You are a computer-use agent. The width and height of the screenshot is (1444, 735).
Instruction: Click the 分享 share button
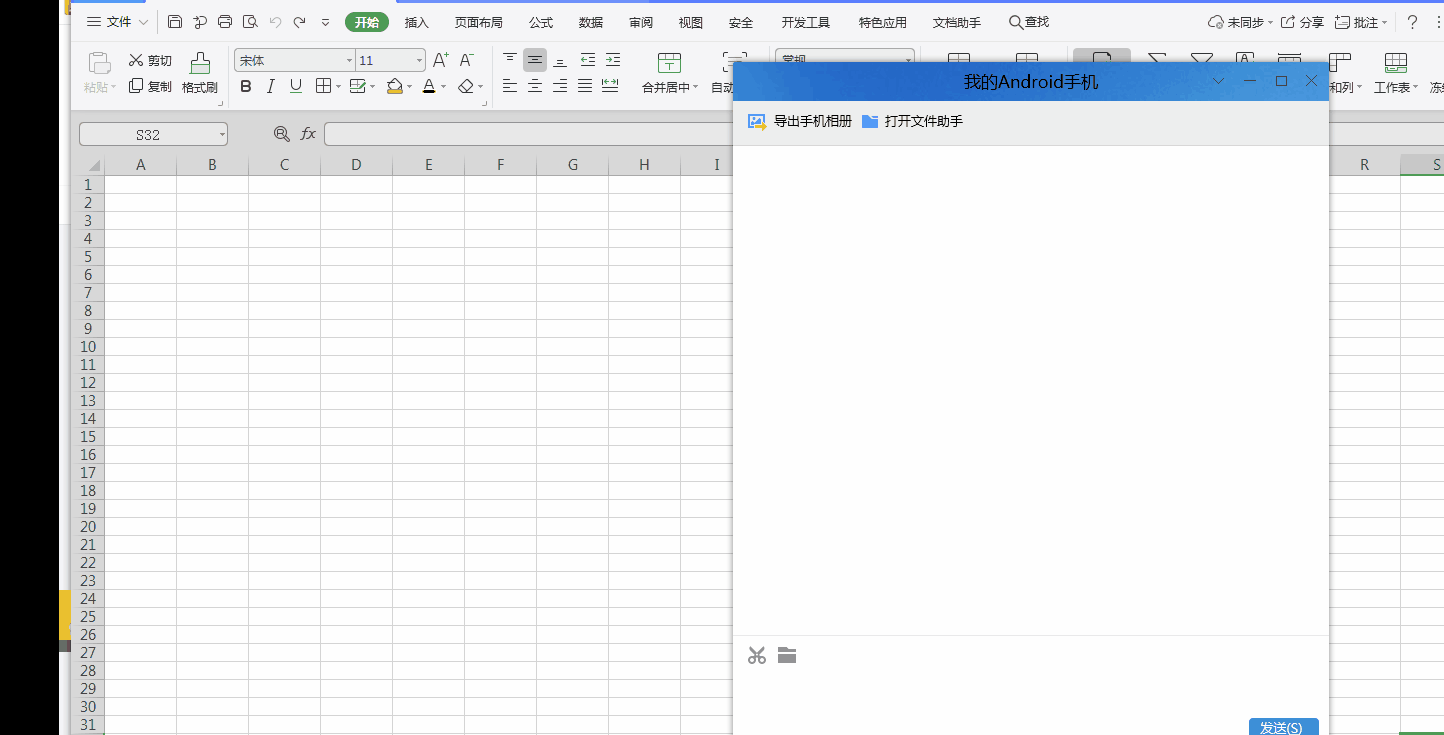tap(1303, 22)
